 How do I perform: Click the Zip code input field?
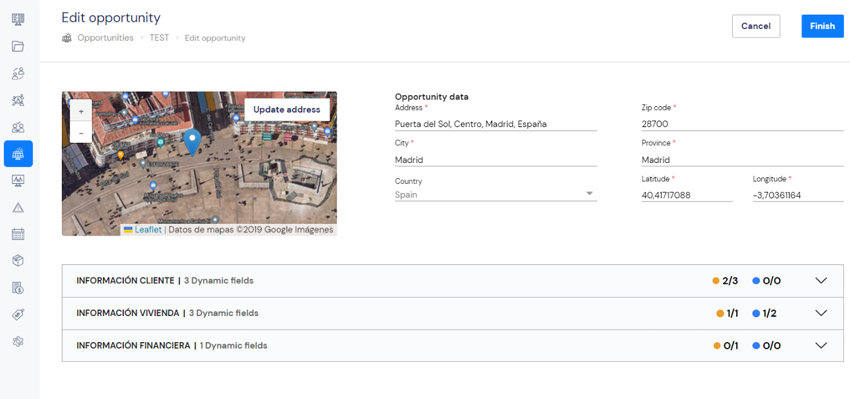coord(742,124)
